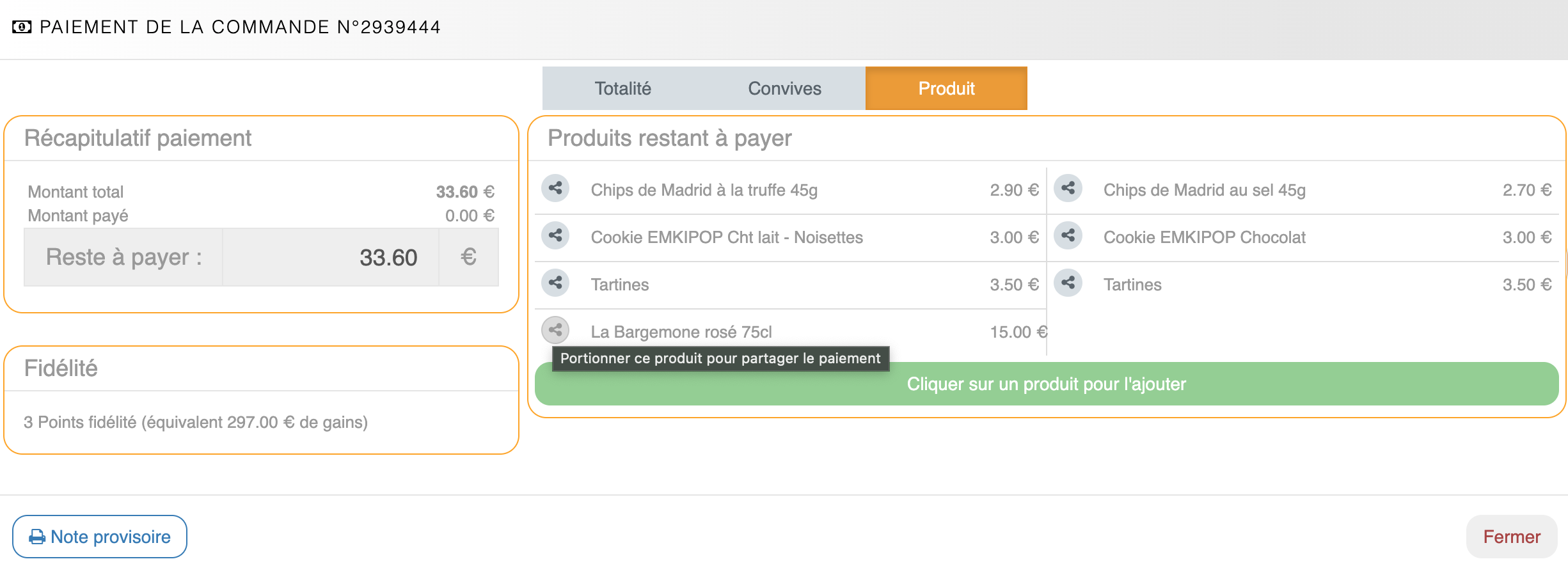
Task: Switch to the Convives tab
Action: pyautogui.click(x=784, y=88)
